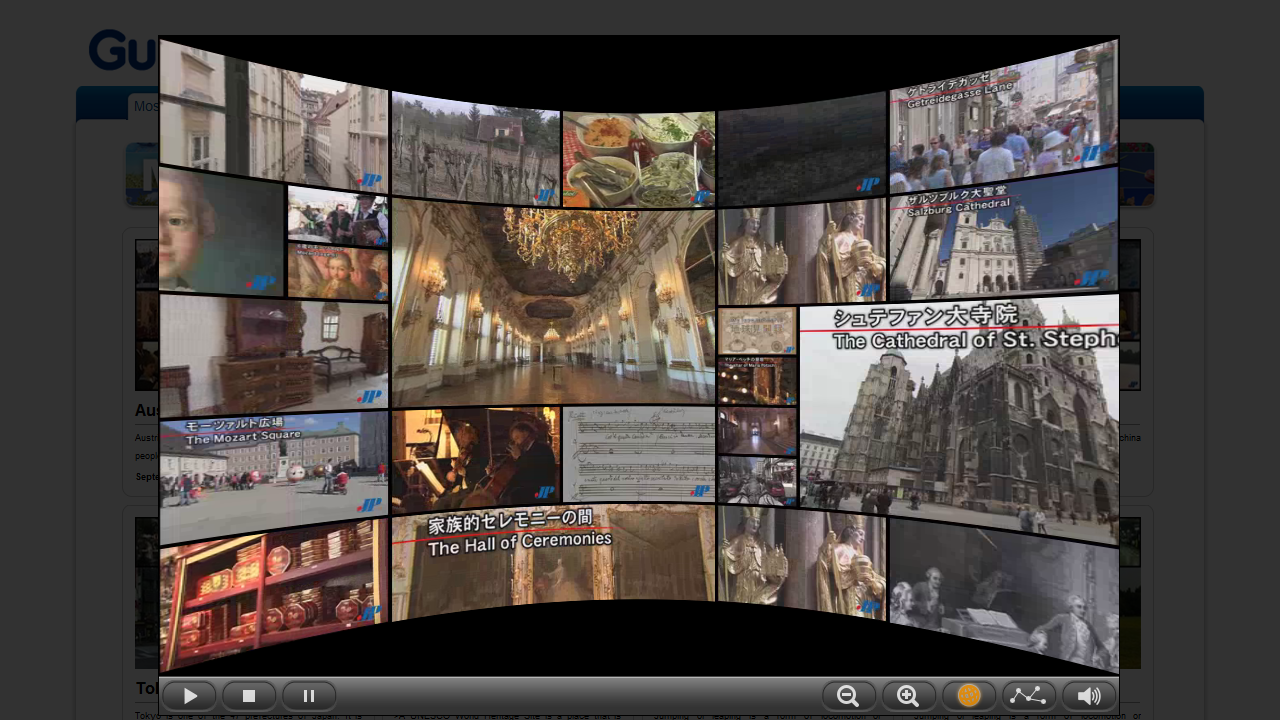Select the food bowls video tile
The image size is (1280, 720).
[x=639, y=159]
